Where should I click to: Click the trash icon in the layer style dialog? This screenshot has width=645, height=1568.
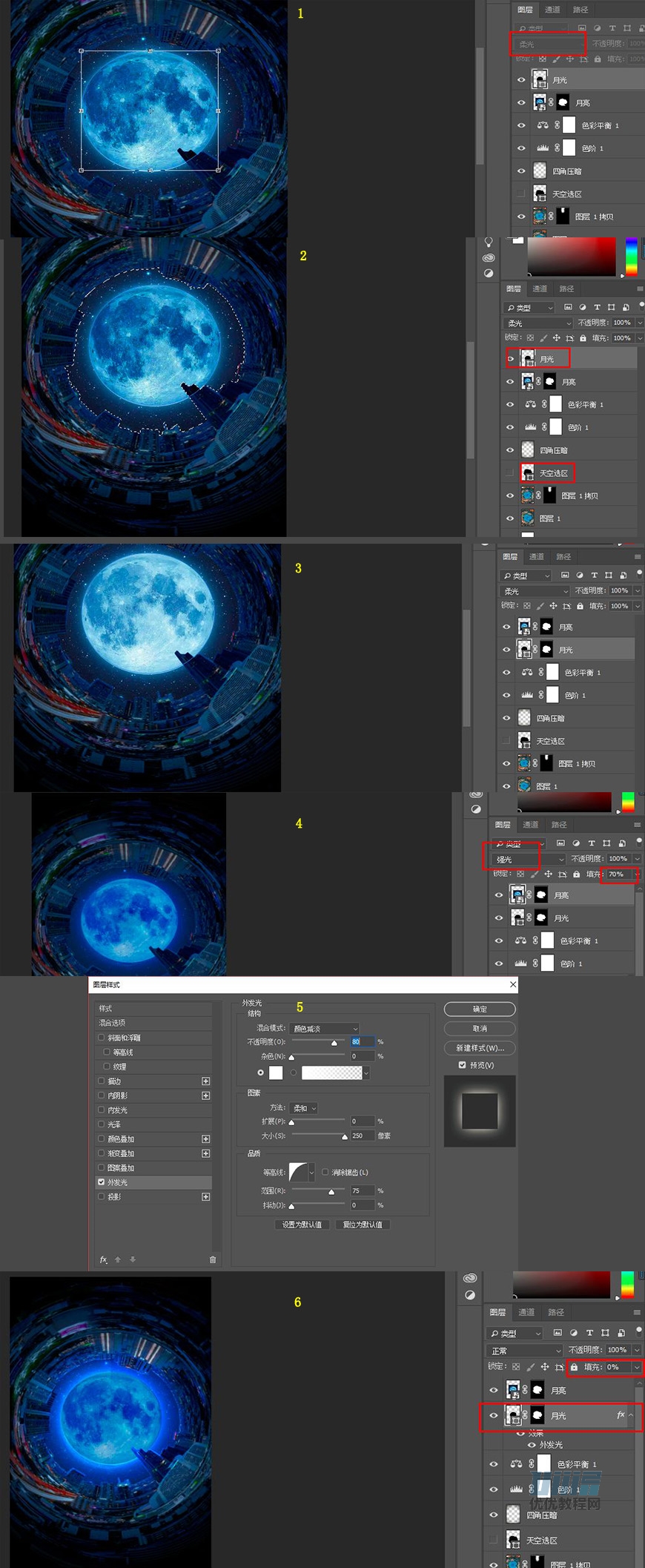point(213,1259)
